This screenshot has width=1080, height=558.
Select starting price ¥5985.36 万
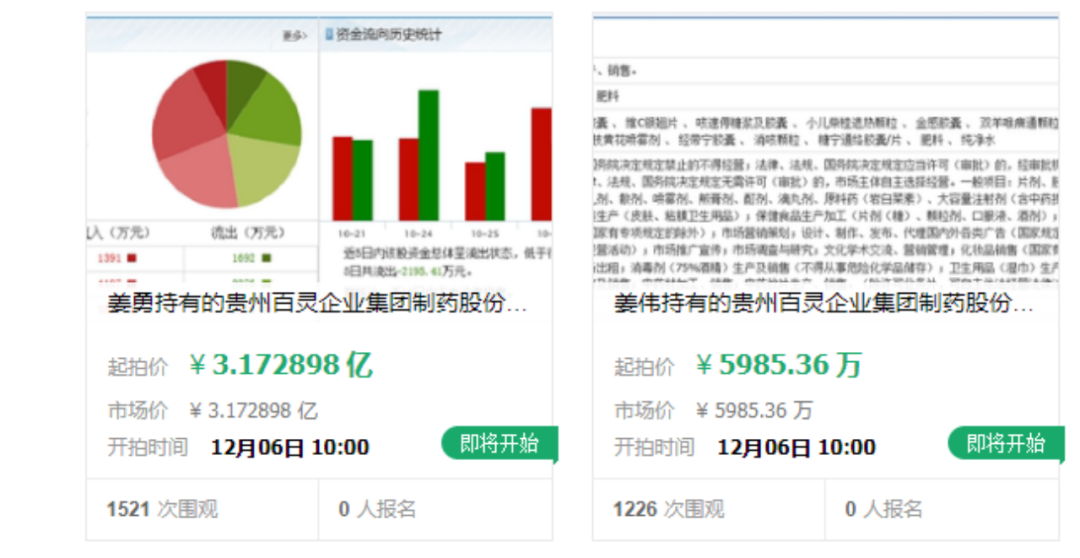pos(779,365)
